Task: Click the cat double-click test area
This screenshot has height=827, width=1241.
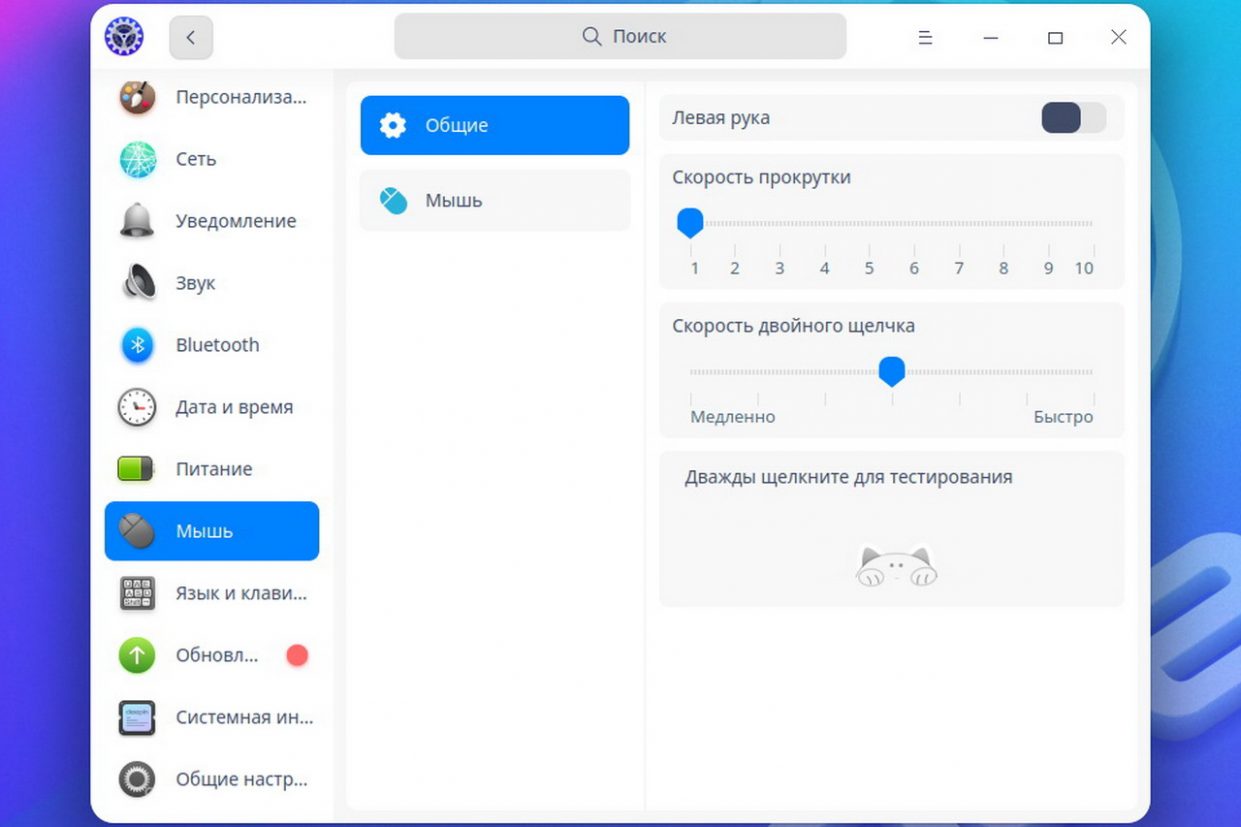Action: (x=895, y=565)
